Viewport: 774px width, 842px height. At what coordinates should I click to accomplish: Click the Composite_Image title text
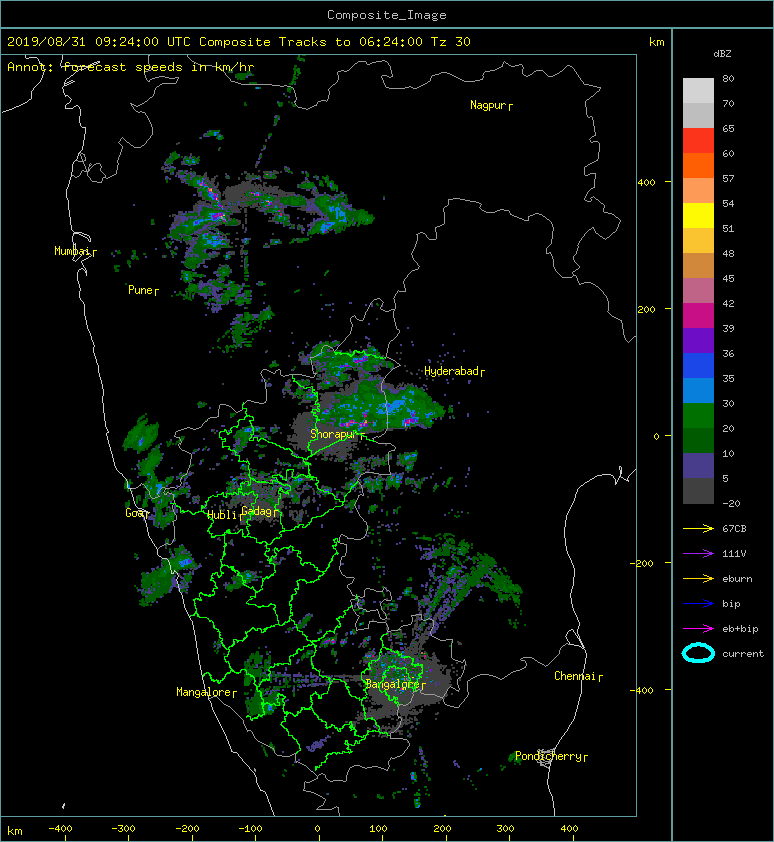[387, 15]
